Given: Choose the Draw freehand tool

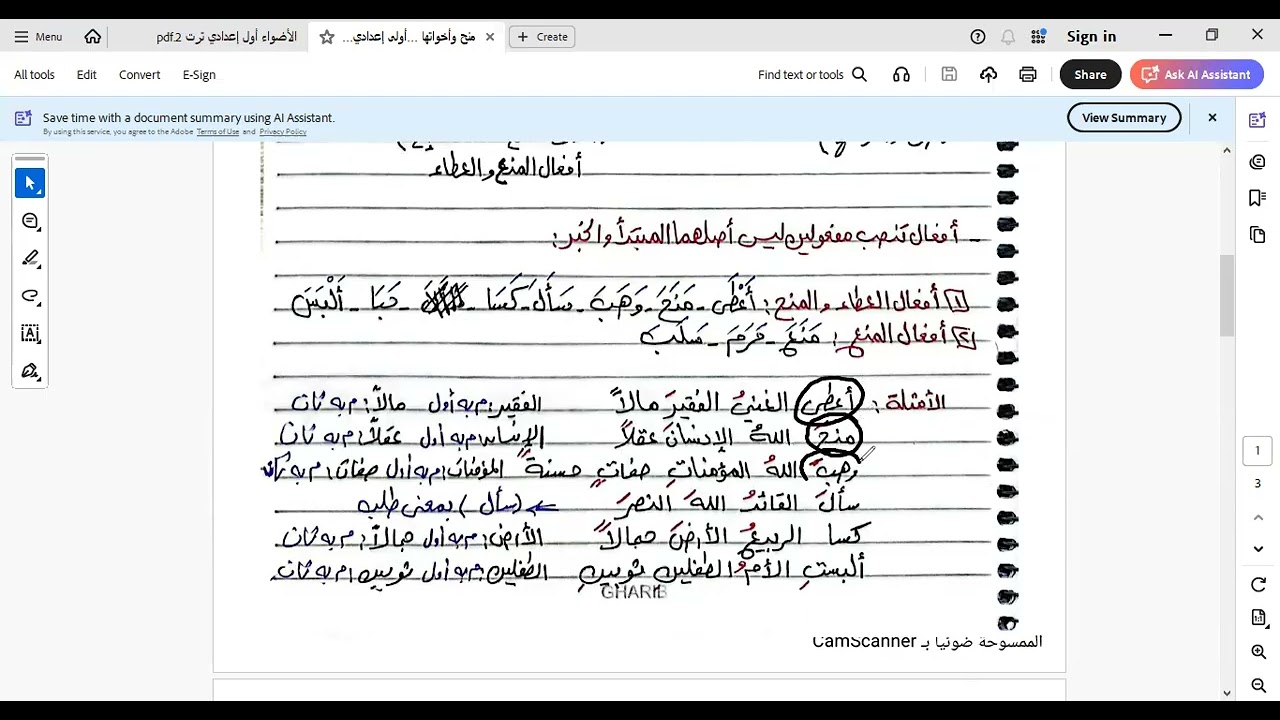Looking at the screenshot, I should tap(30, 296).
